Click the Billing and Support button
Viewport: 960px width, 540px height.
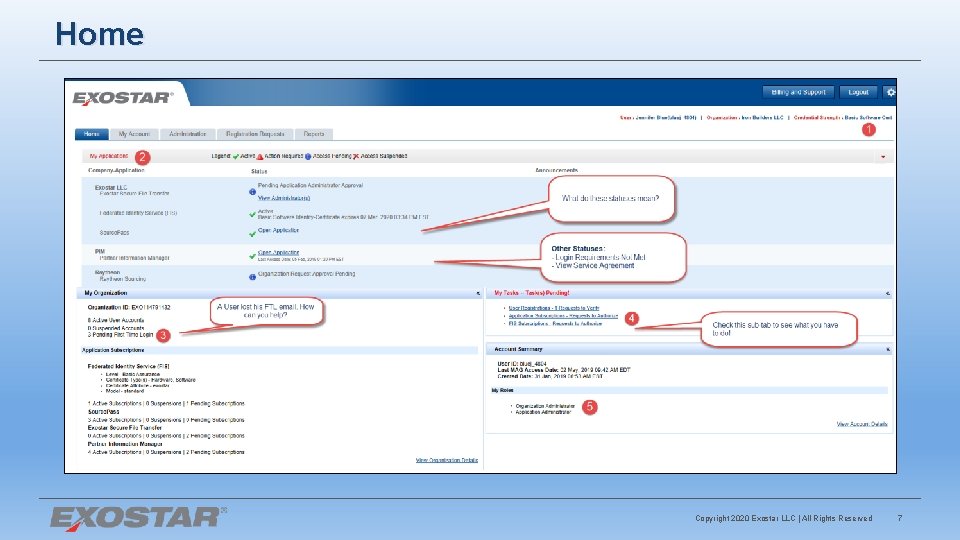click(x=798, y=92)
